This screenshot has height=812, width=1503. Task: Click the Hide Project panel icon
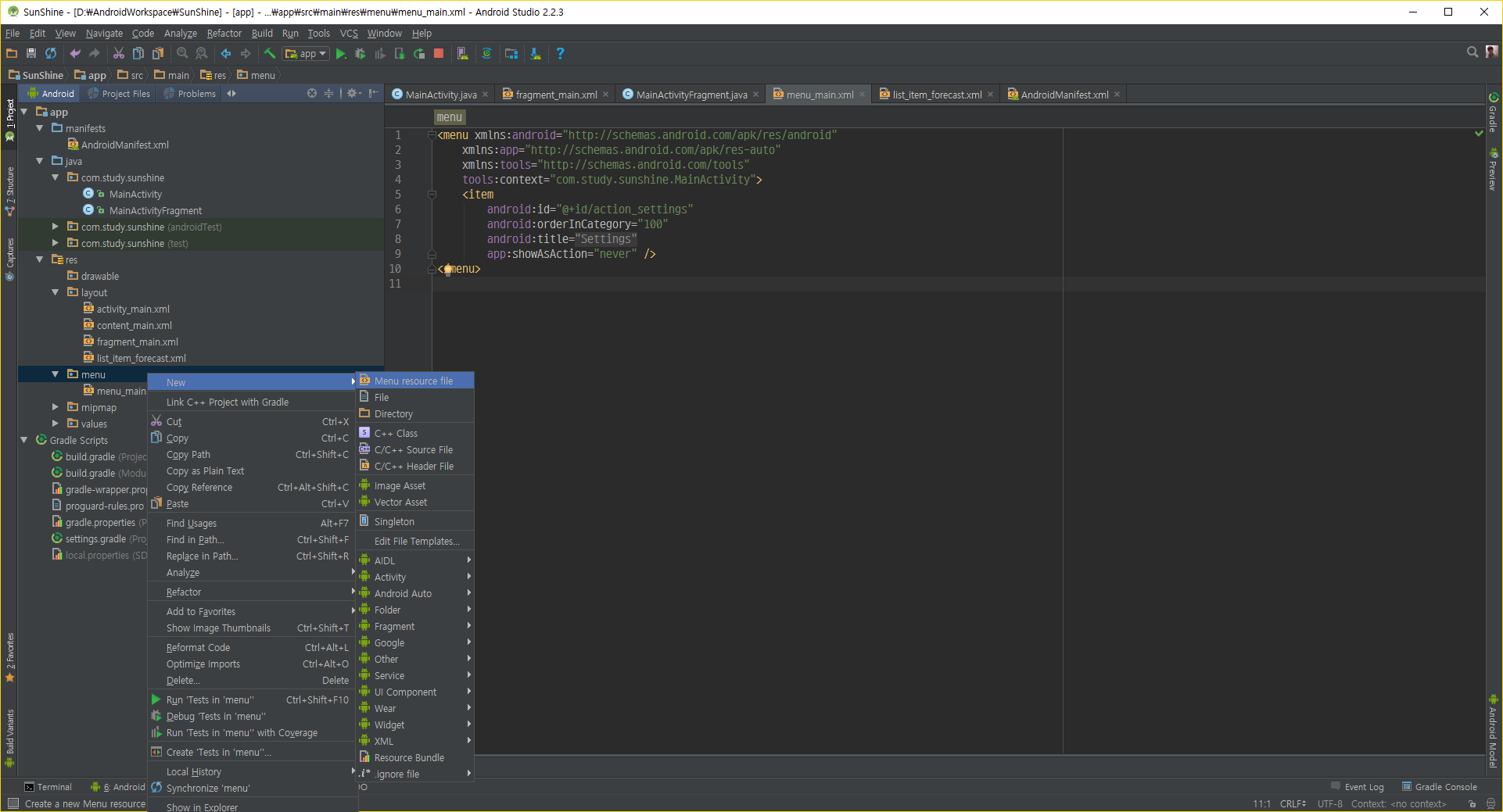pyautogui.click(x=374, y=93)
